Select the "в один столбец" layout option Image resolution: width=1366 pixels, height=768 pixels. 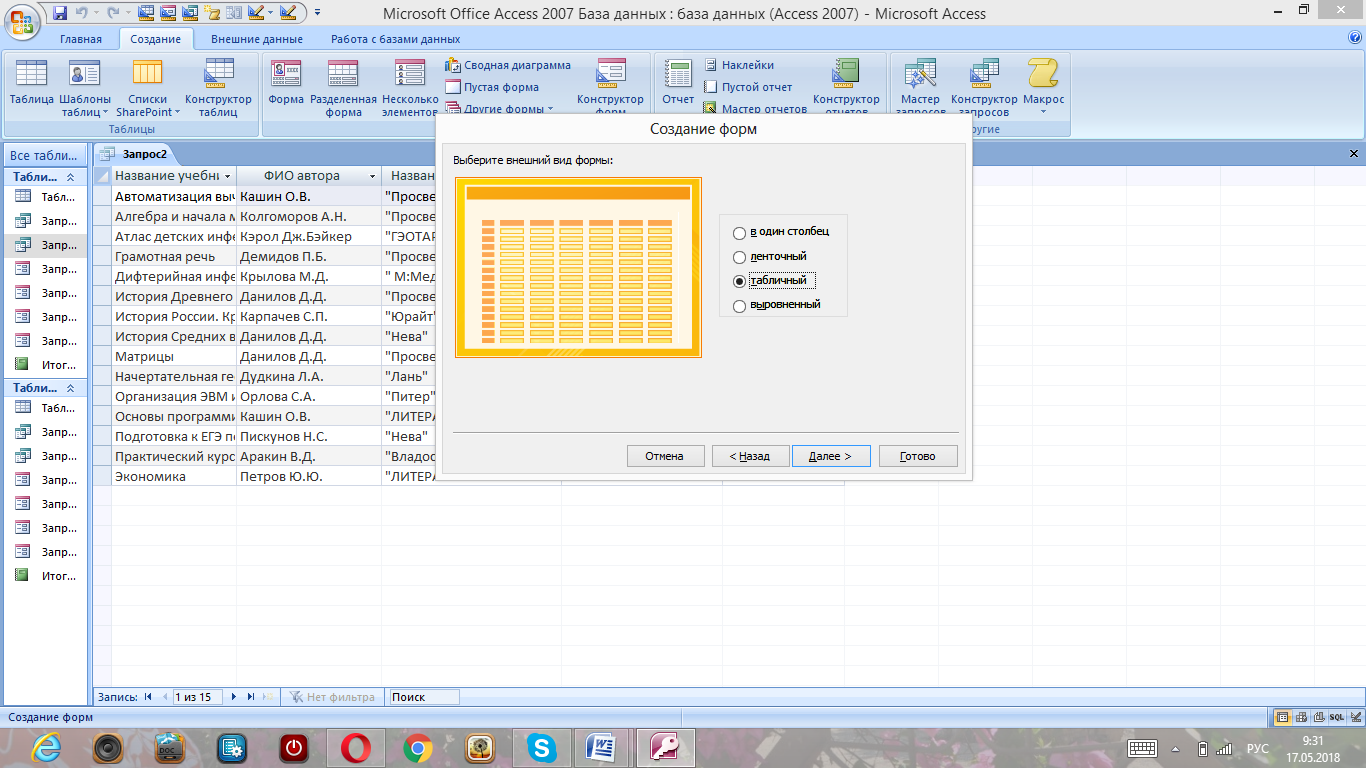click(x=782, y=232)
